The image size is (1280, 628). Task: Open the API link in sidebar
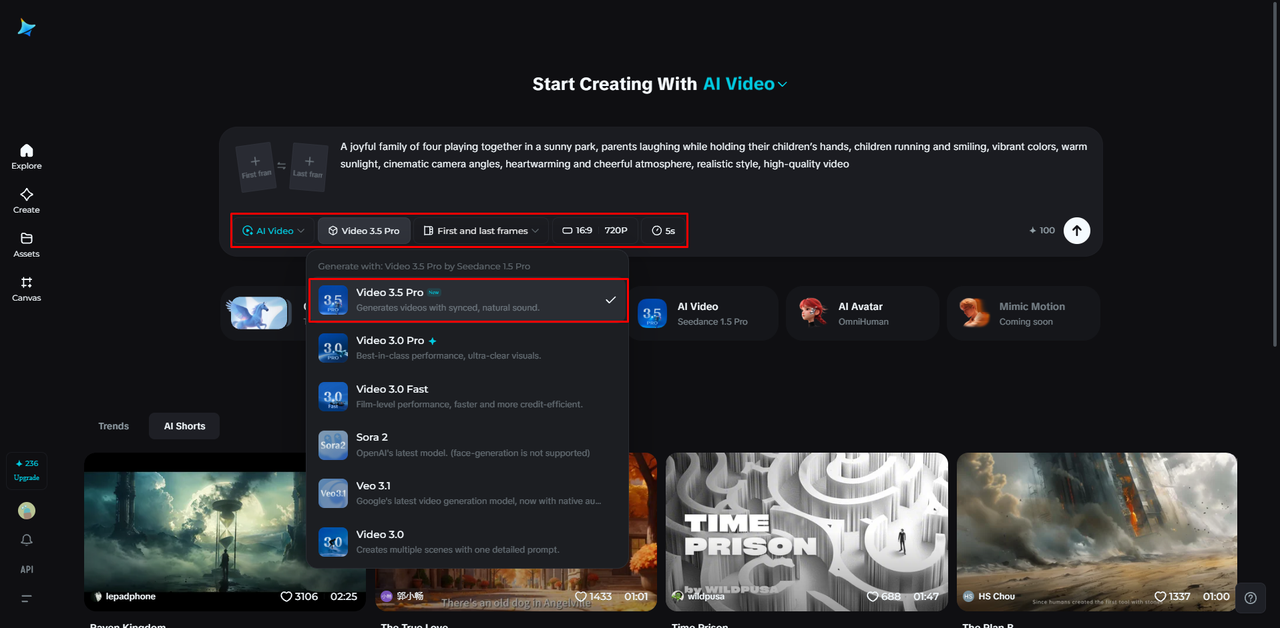point(27,569)
